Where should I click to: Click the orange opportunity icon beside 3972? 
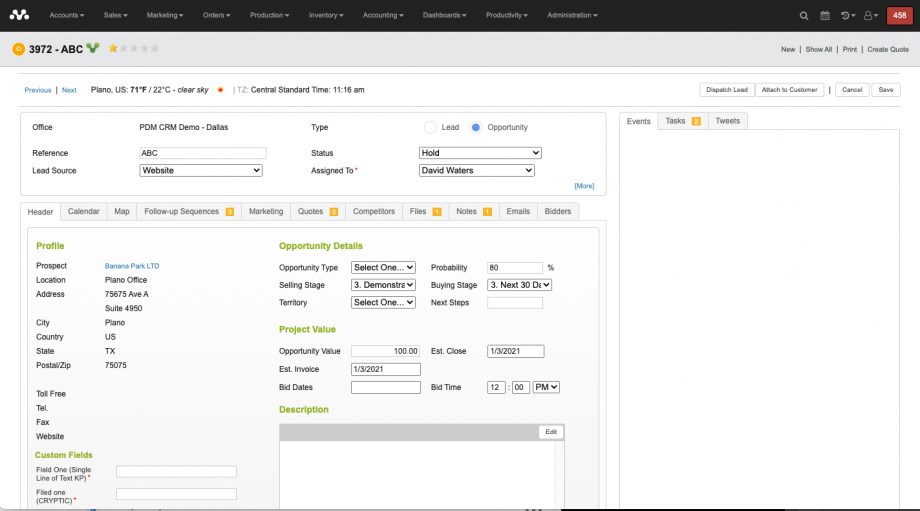tap(18, 48)
